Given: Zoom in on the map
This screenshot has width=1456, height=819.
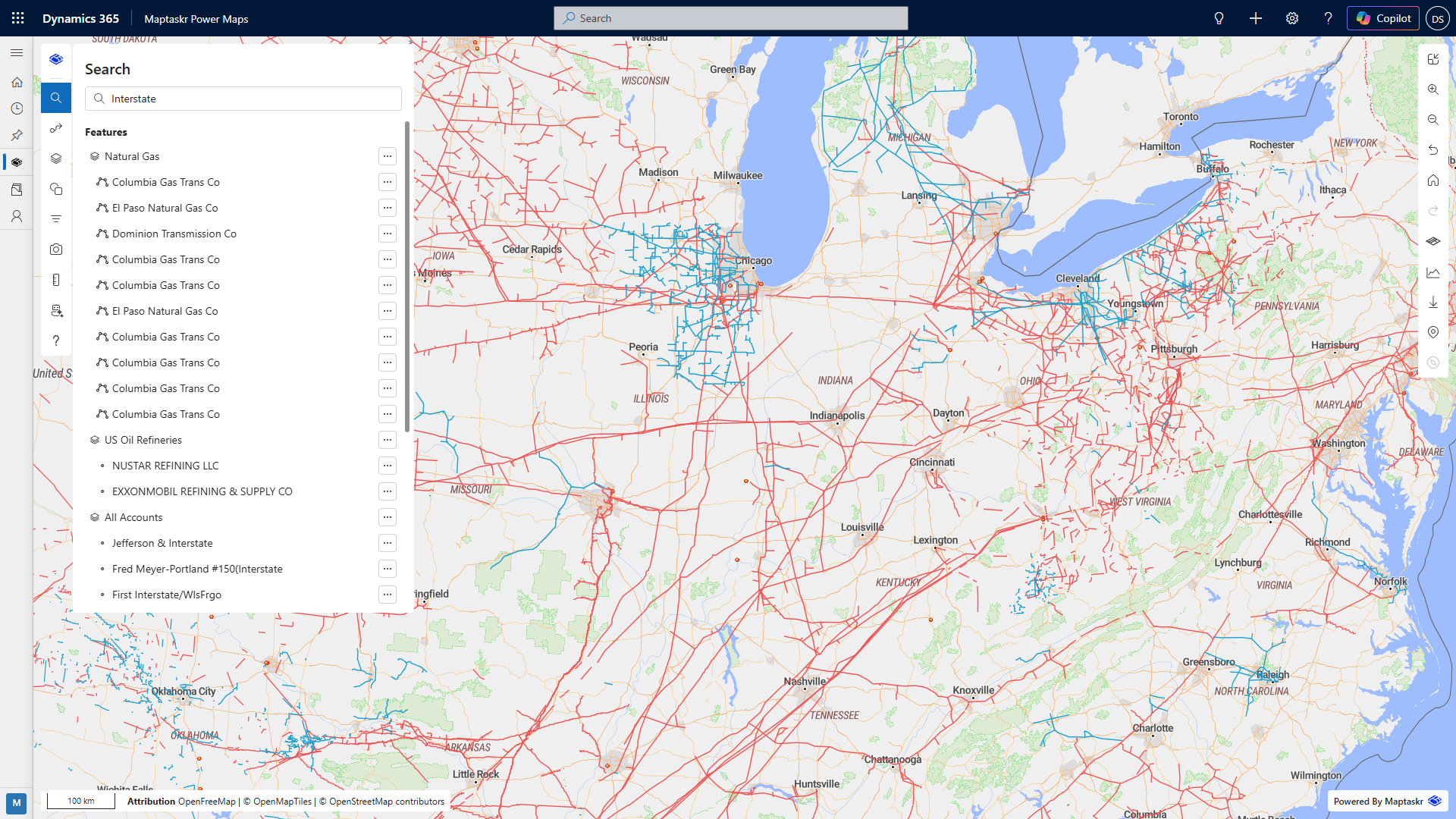Looking at the screenshot, I should coord(1433,89).
